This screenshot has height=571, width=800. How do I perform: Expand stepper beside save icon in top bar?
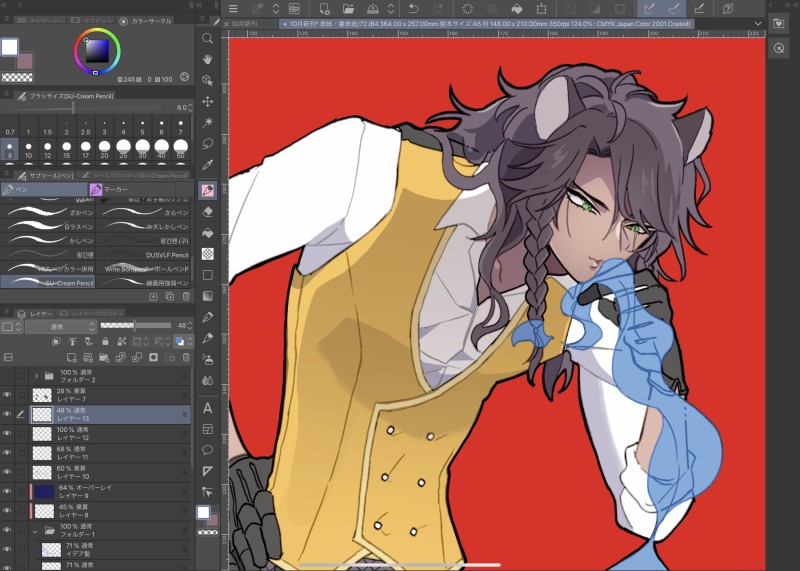coord(391,8)
